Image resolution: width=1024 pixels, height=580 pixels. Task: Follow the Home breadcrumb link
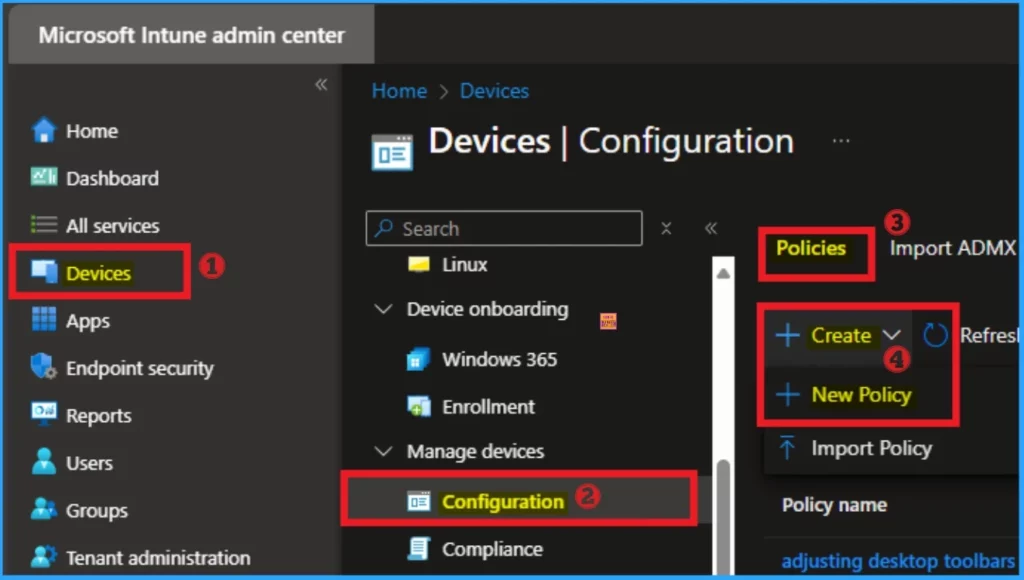pos(399,91)
